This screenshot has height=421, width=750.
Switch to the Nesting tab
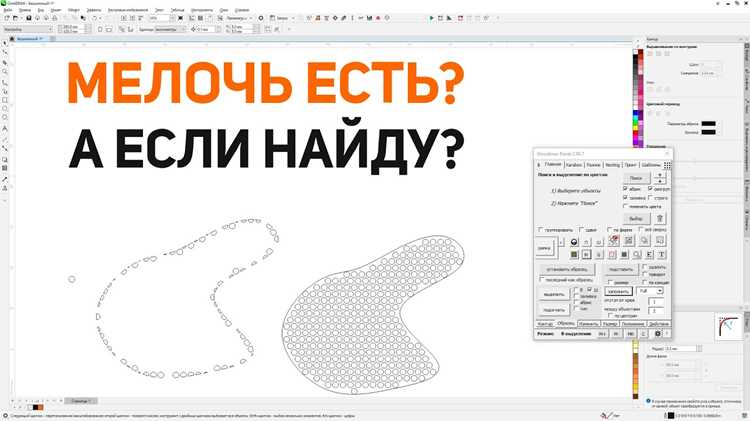tap(612, 165)
